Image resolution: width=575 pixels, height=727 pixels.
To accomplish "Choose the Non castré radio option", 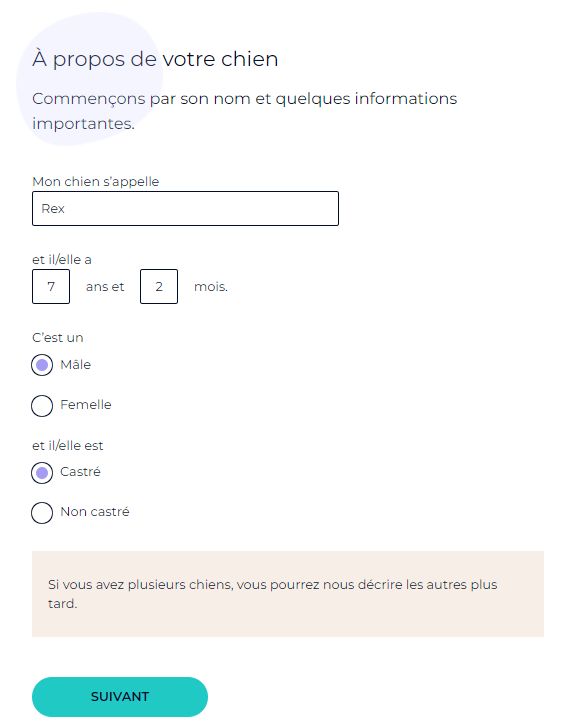I will coord(42,513).
